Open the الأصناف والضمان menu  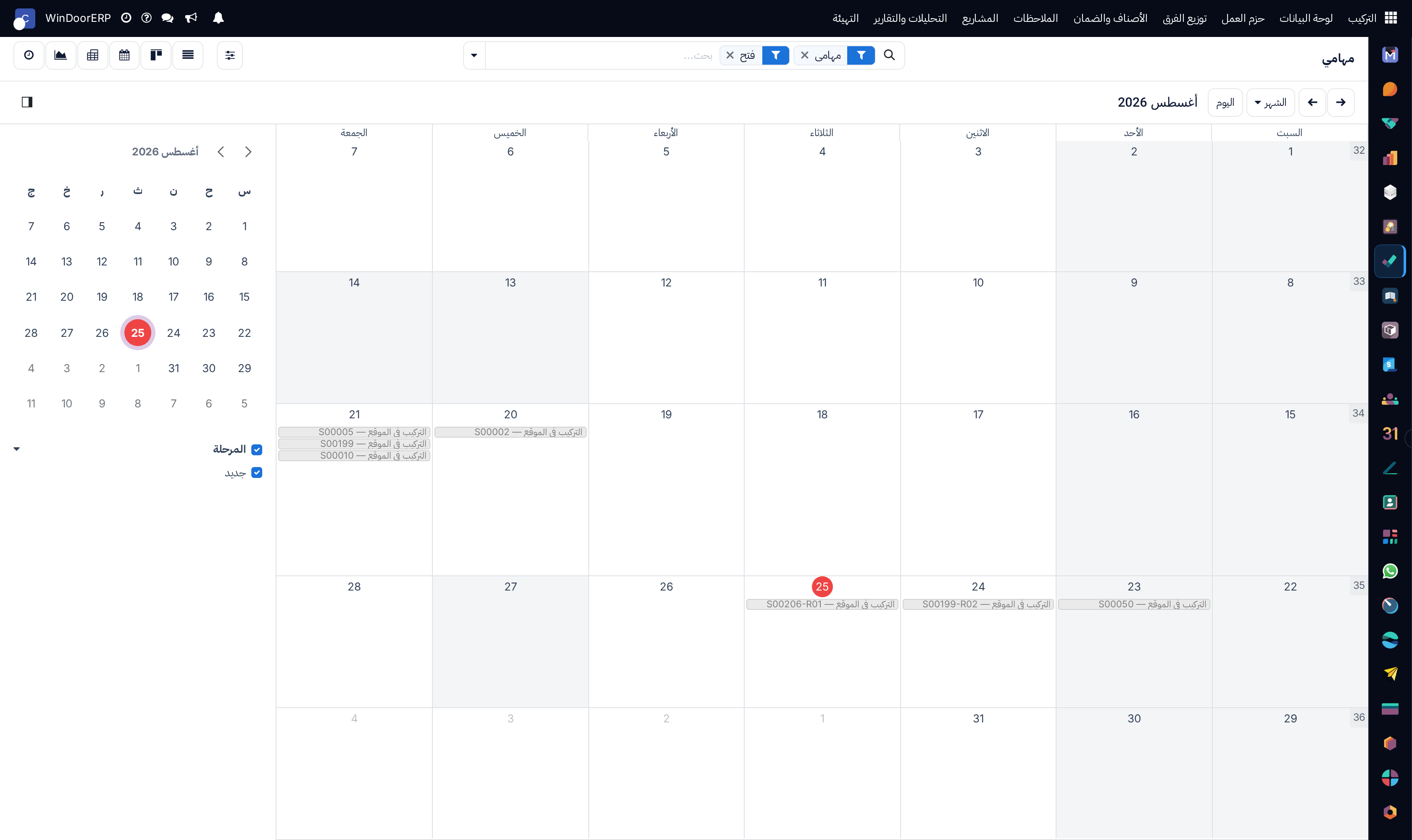[x=1110, y=18]
